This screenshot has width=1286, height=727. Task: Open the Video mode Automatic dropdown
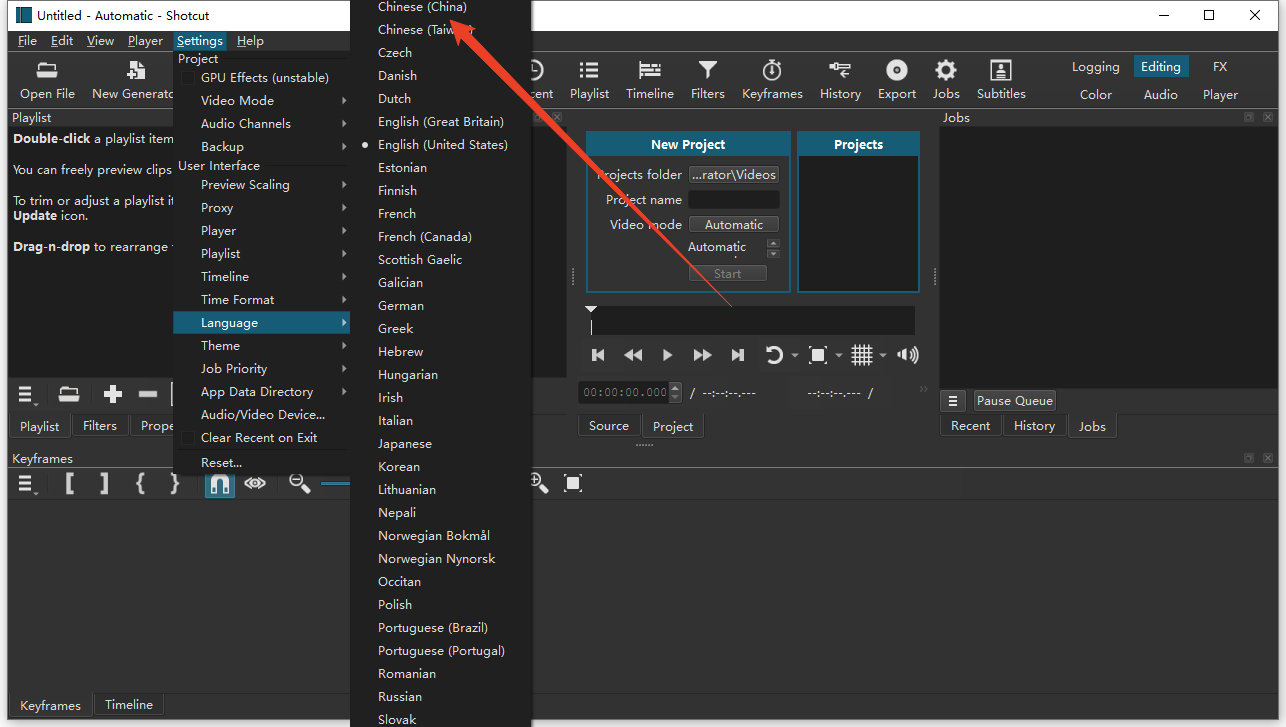click(733, 225)
